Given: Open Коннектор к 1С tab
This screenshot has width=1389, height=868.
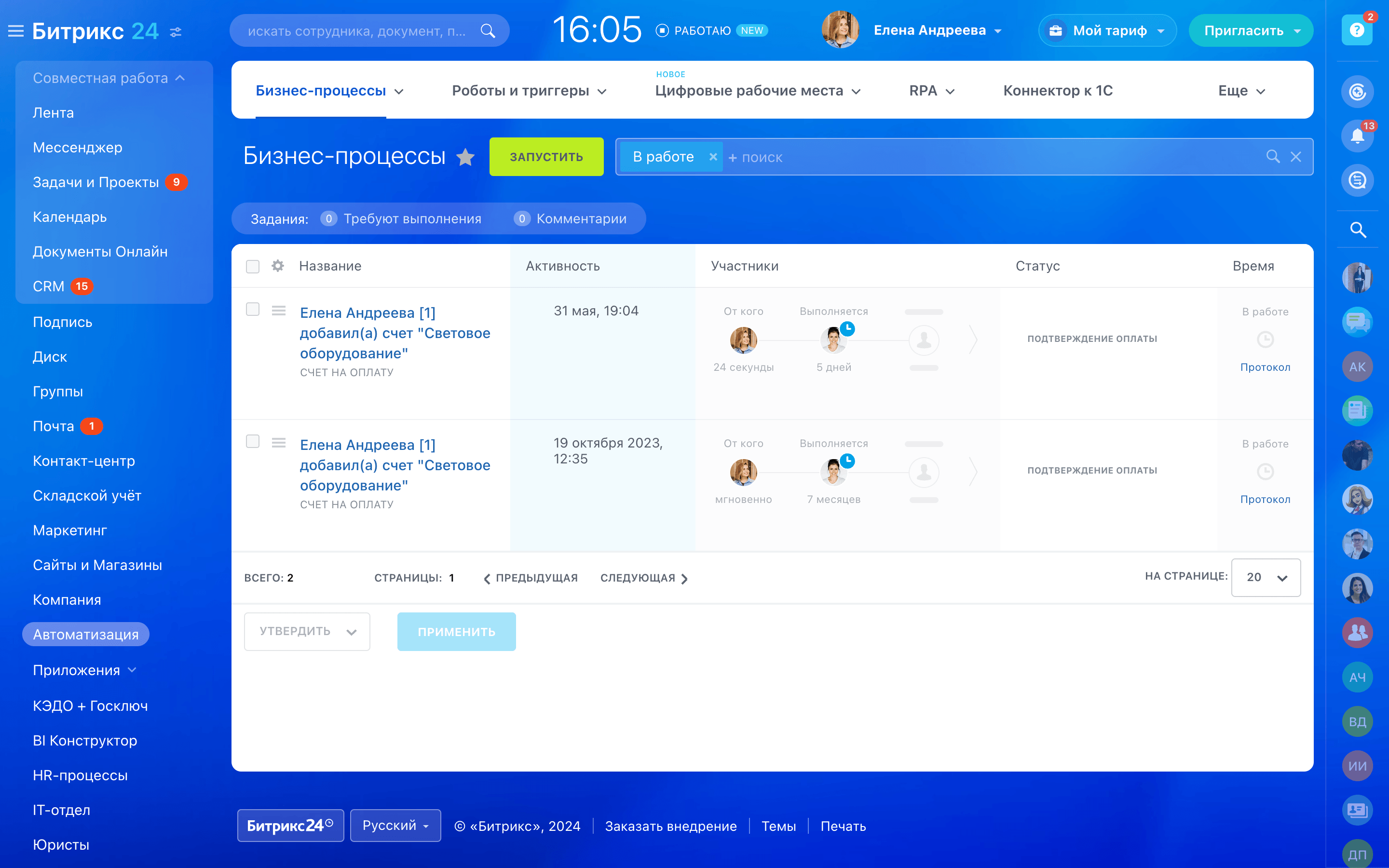Looking at the screenshot, I should (1058, 91).
